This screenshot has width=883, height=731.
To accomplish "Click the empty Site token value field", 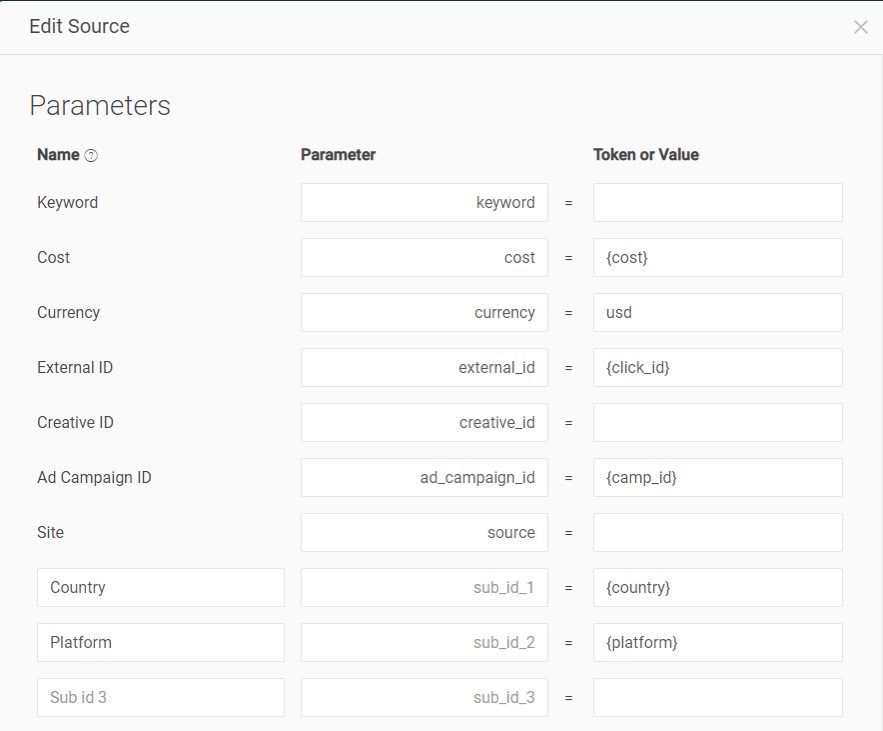I will (717, 532).
